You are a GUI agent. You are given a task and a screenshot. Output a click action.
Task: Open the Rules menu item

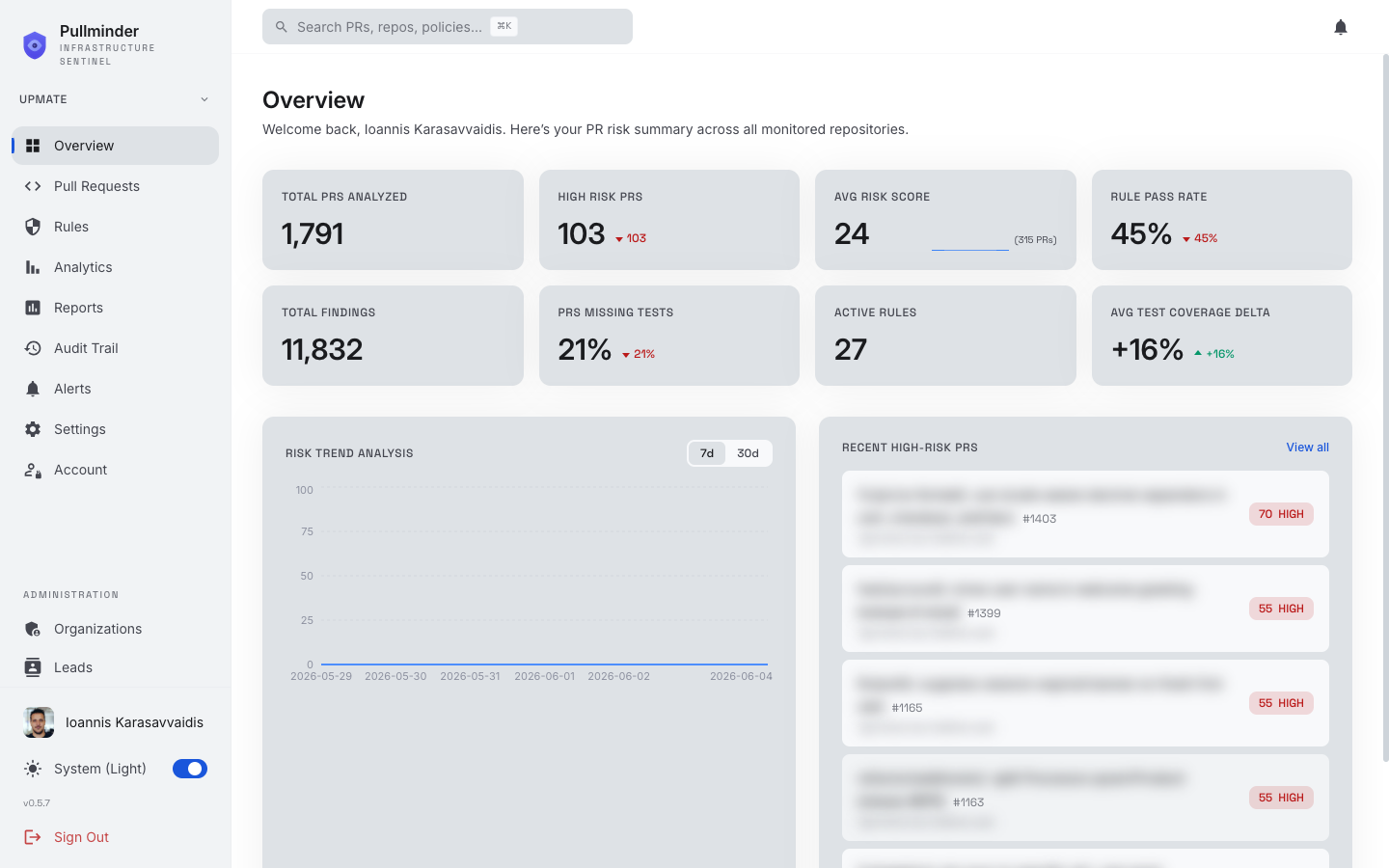(116, 227)
